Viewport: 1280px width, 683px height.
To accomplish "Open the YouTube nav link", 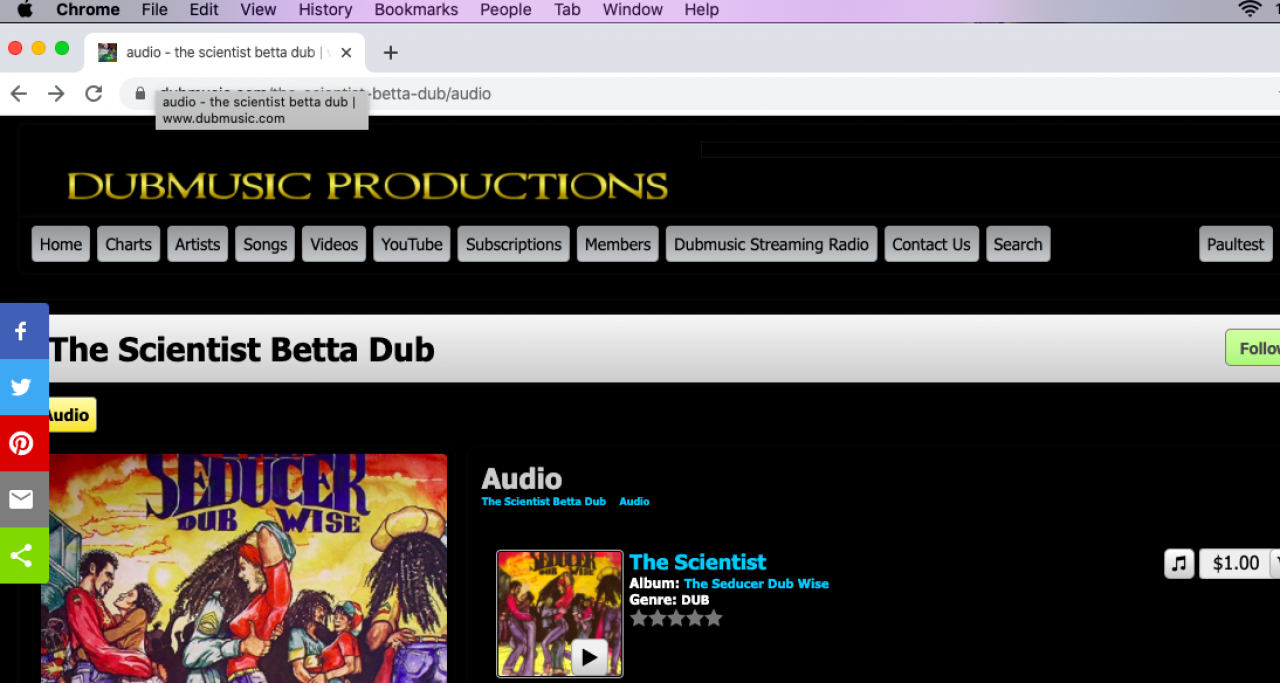I will coord(412,244).
